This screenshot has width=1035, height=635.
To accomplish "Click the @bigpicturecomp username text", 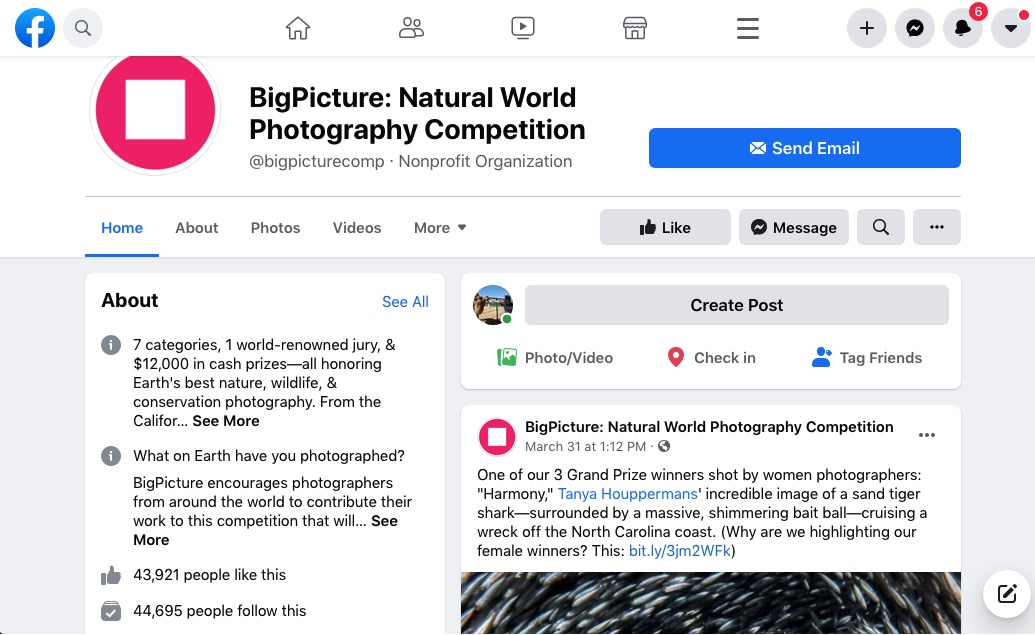I will pyautogui.click(x=317, y=162).
